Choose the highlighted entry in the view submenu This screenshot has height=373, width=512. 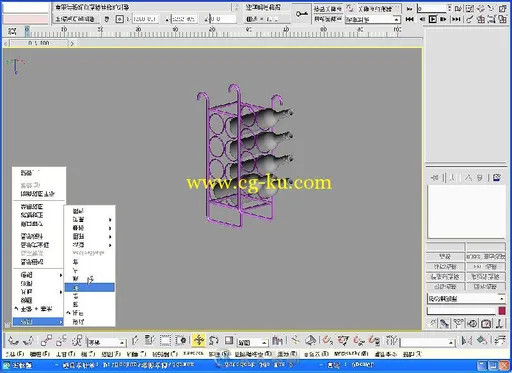click(90, 287)
